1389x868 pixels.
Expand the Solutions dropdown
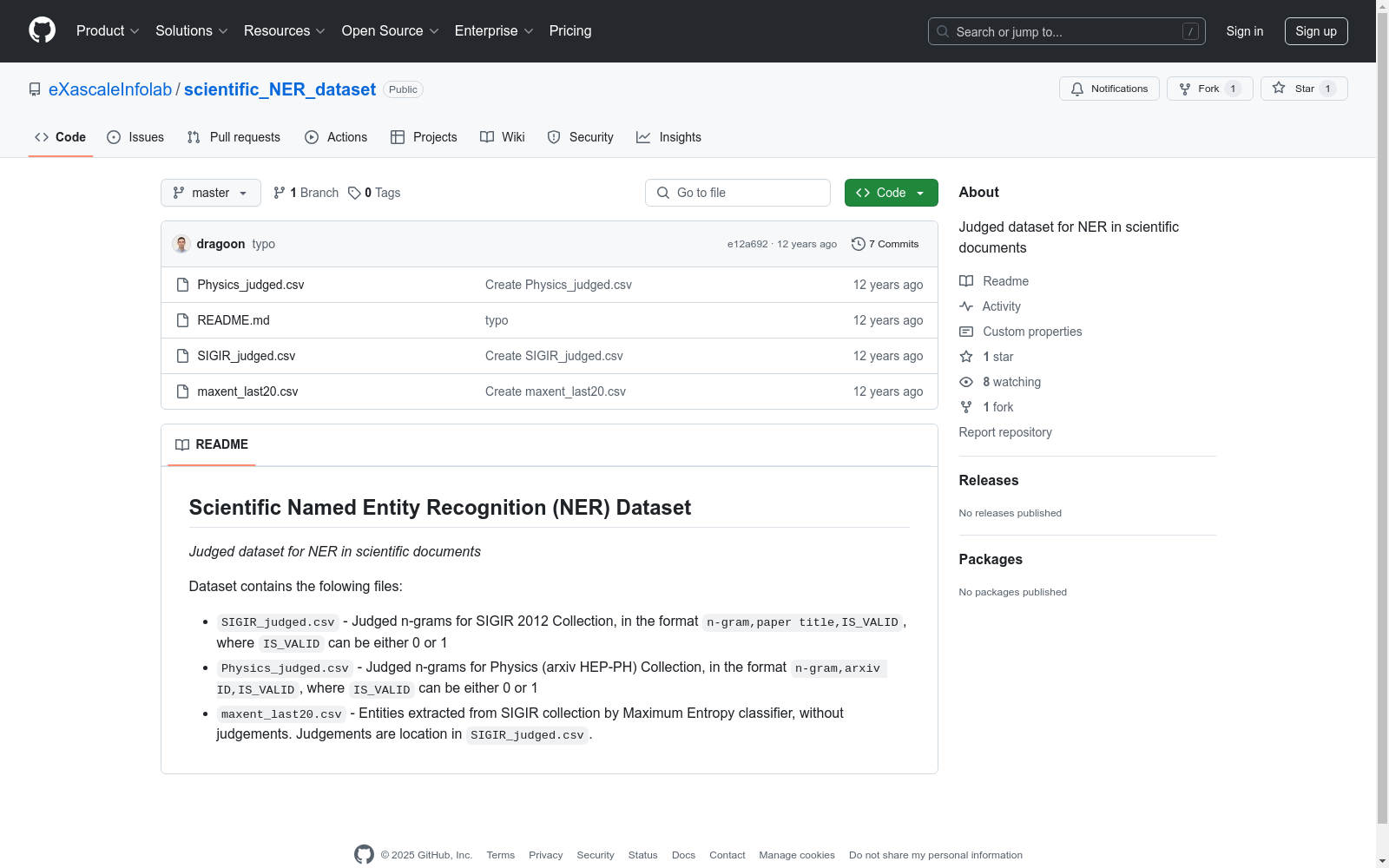point(192,31)
